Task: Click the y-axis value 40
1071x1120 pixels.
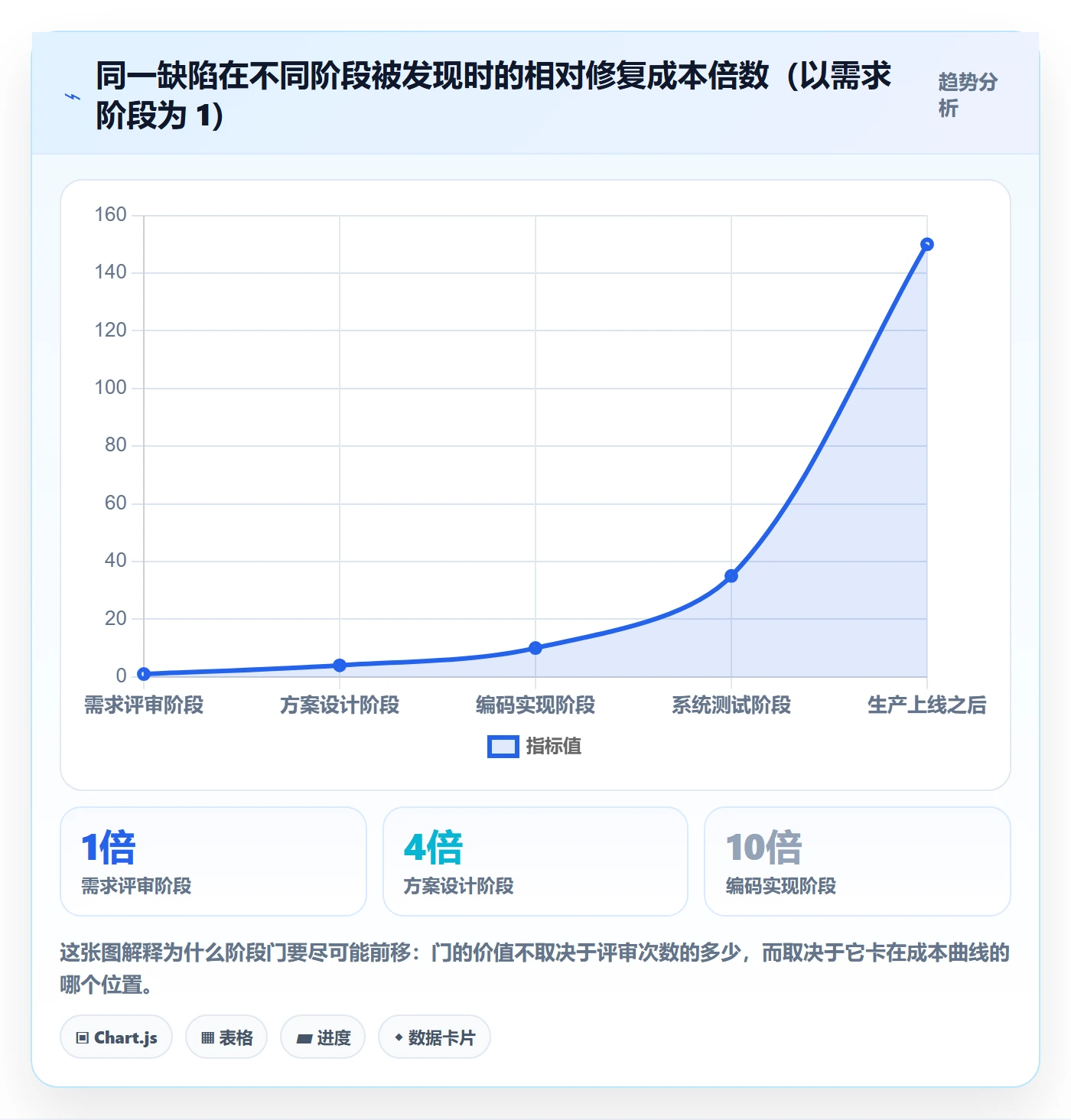Action: point(116,561)
